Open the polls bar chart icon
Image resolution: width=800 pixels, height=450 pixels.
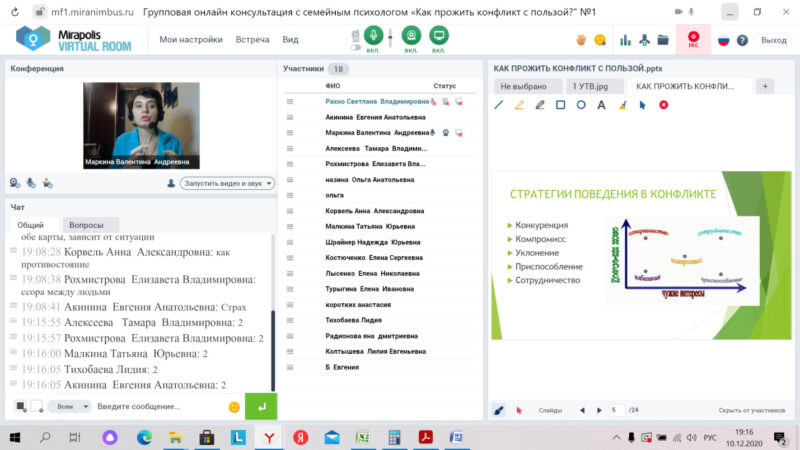tap(625, 40)
